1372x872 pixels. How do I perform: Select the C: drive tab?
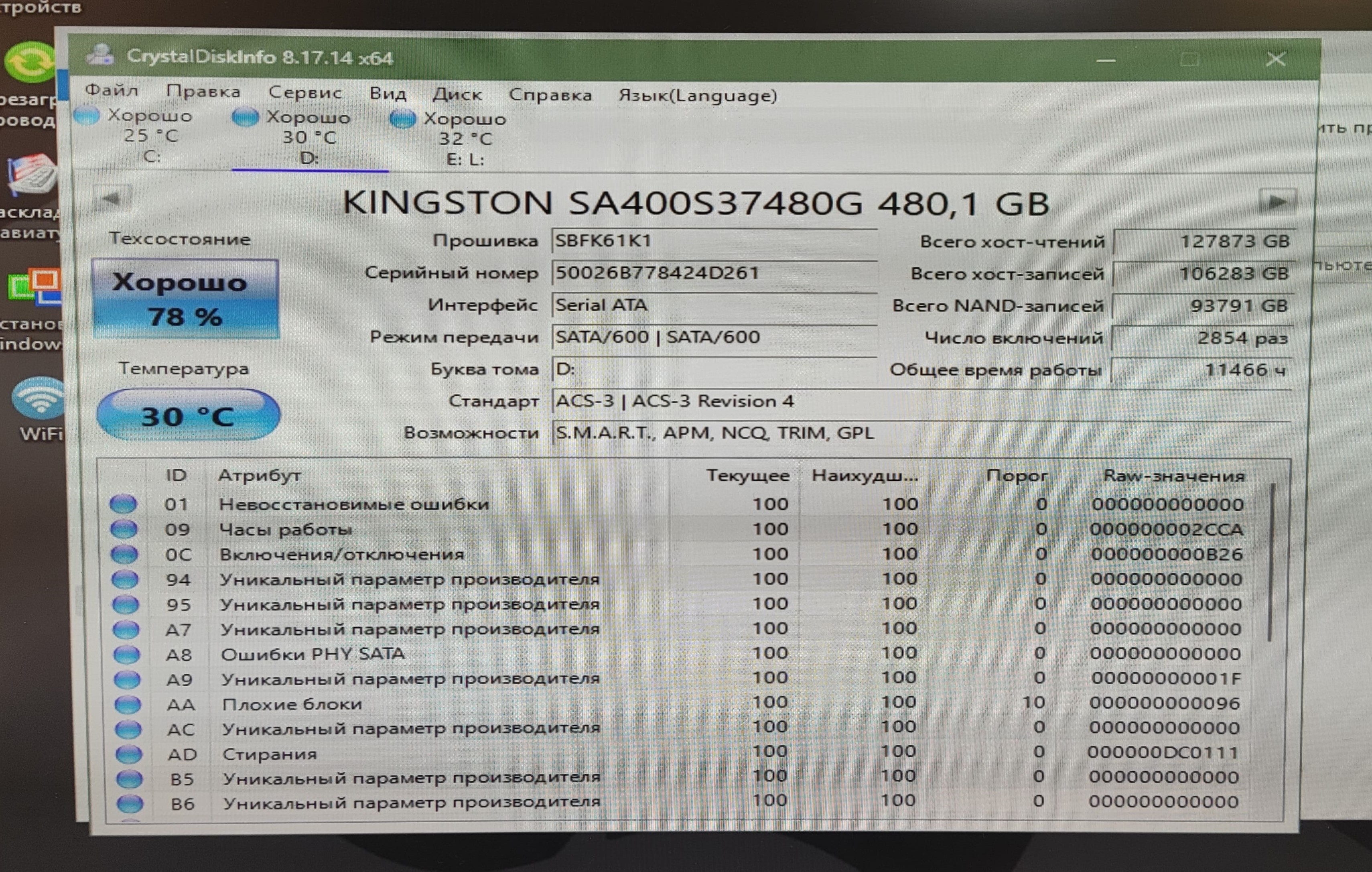(x=150, y=136)
